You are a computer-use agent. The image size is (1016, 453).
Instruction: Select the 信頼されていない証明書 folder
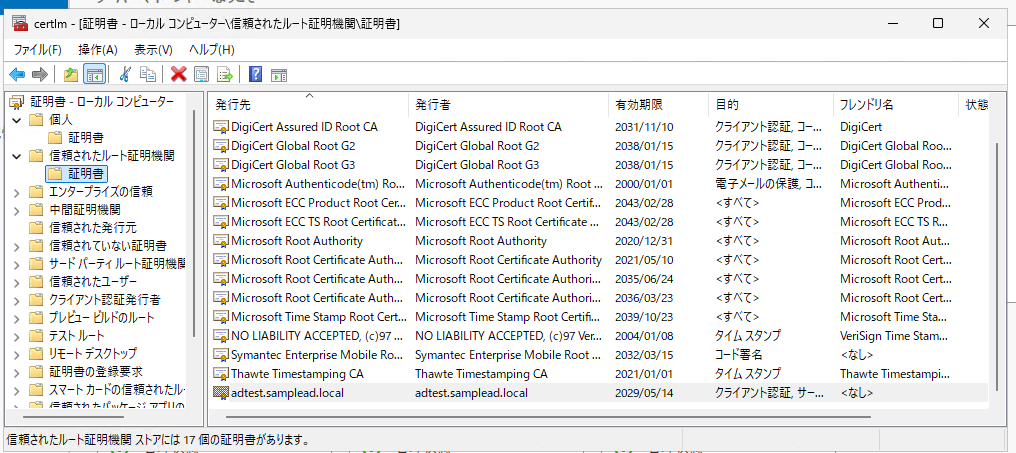tap(108, 246)
